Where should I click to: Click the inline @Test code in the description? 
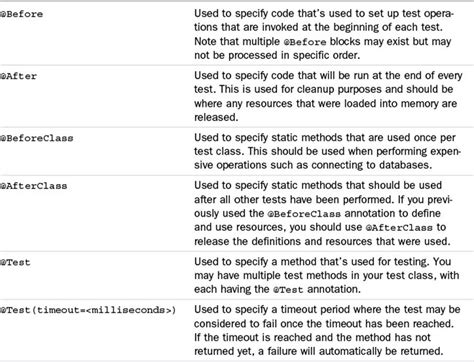coord(288,290)
